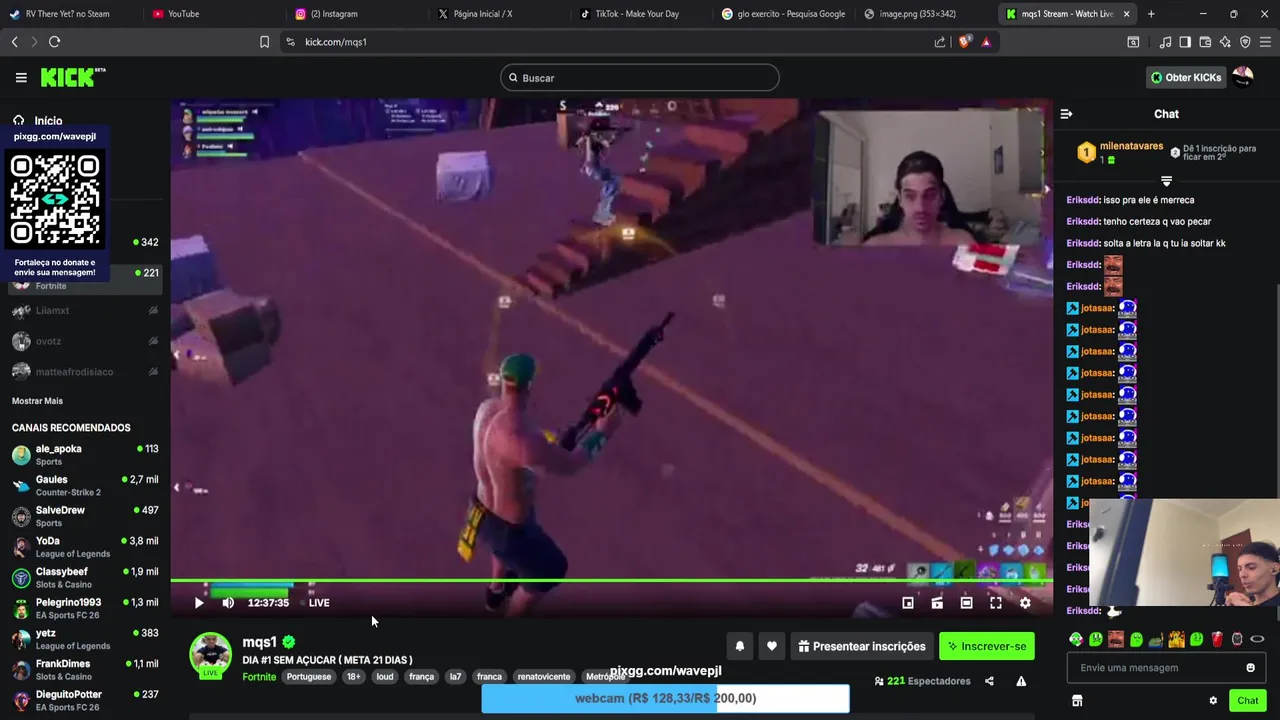Open the ale_apoka recommended channel
This screenshot has width=1280, height=720.
[x=85, y=455]
